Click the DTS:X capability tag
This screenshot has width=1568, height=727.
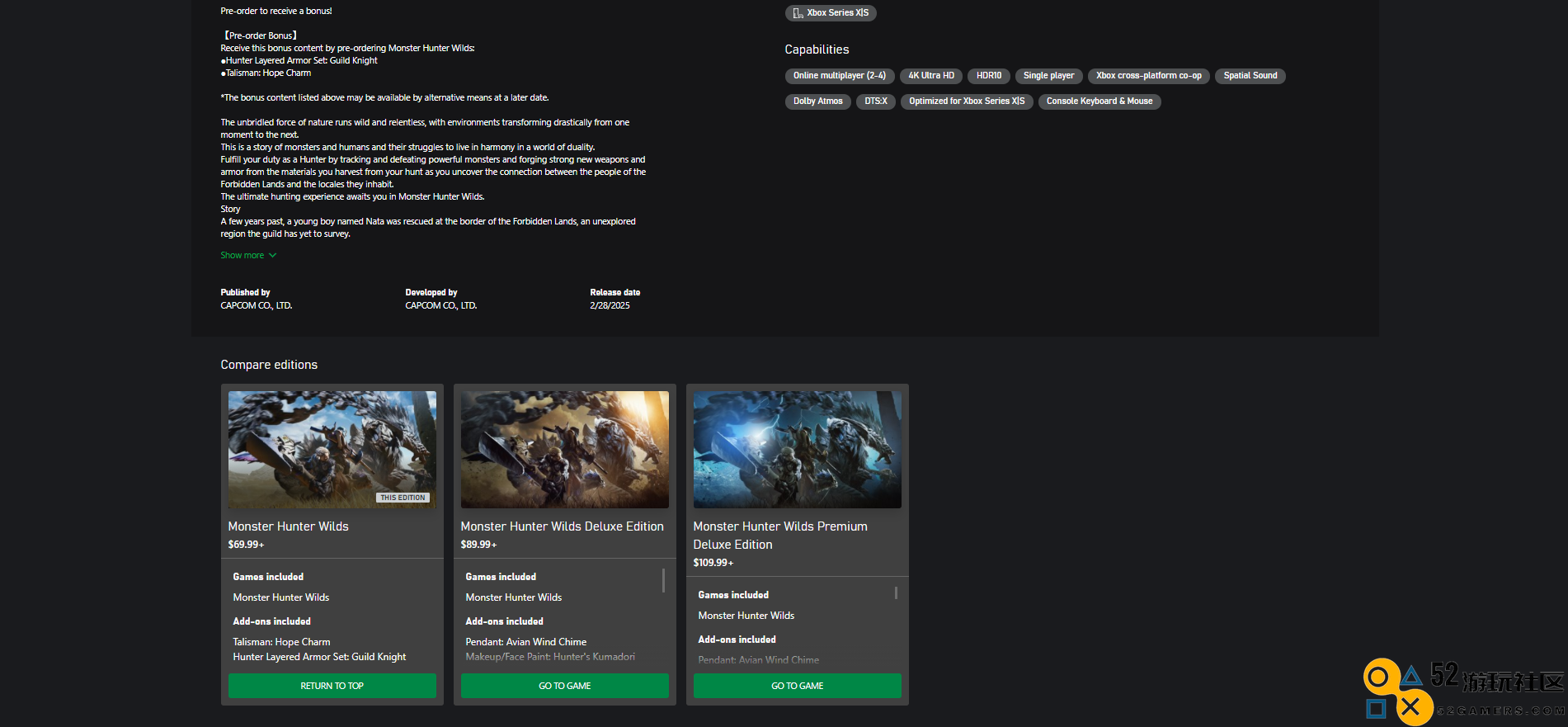876,101
